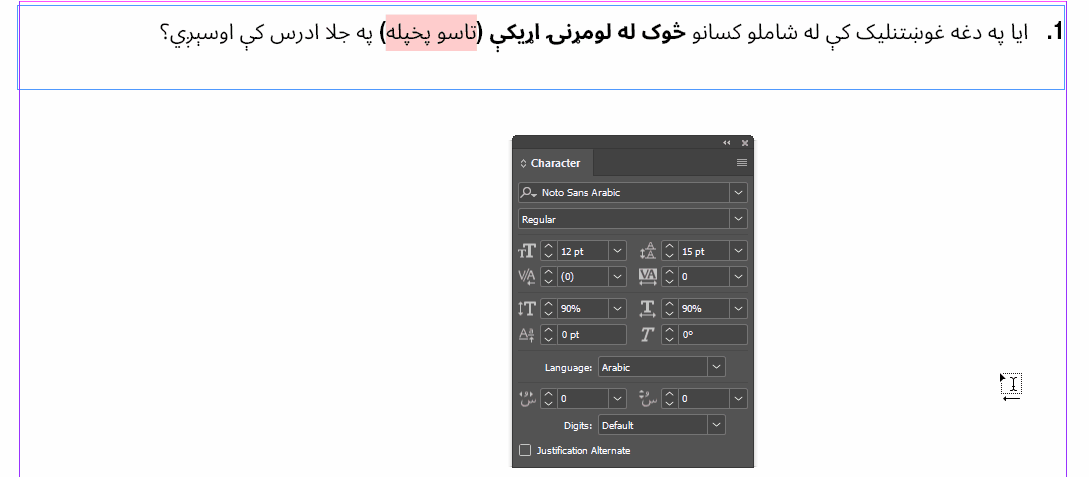Expand the diacritic vertical position dropdown
This screenshot has height=477, width=1089.
click(x=739, y=399)
